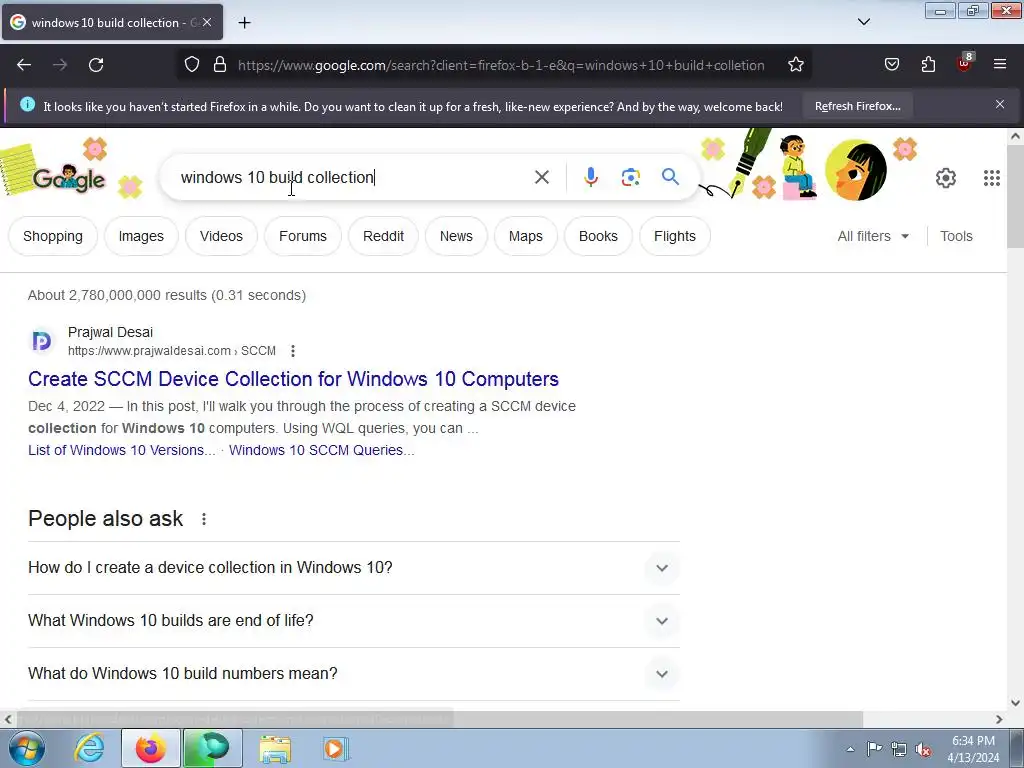This screenshot has height=768, width=1024.
Task: Click the horizontal scrollbar right arrow
Action: coord(999,719)
